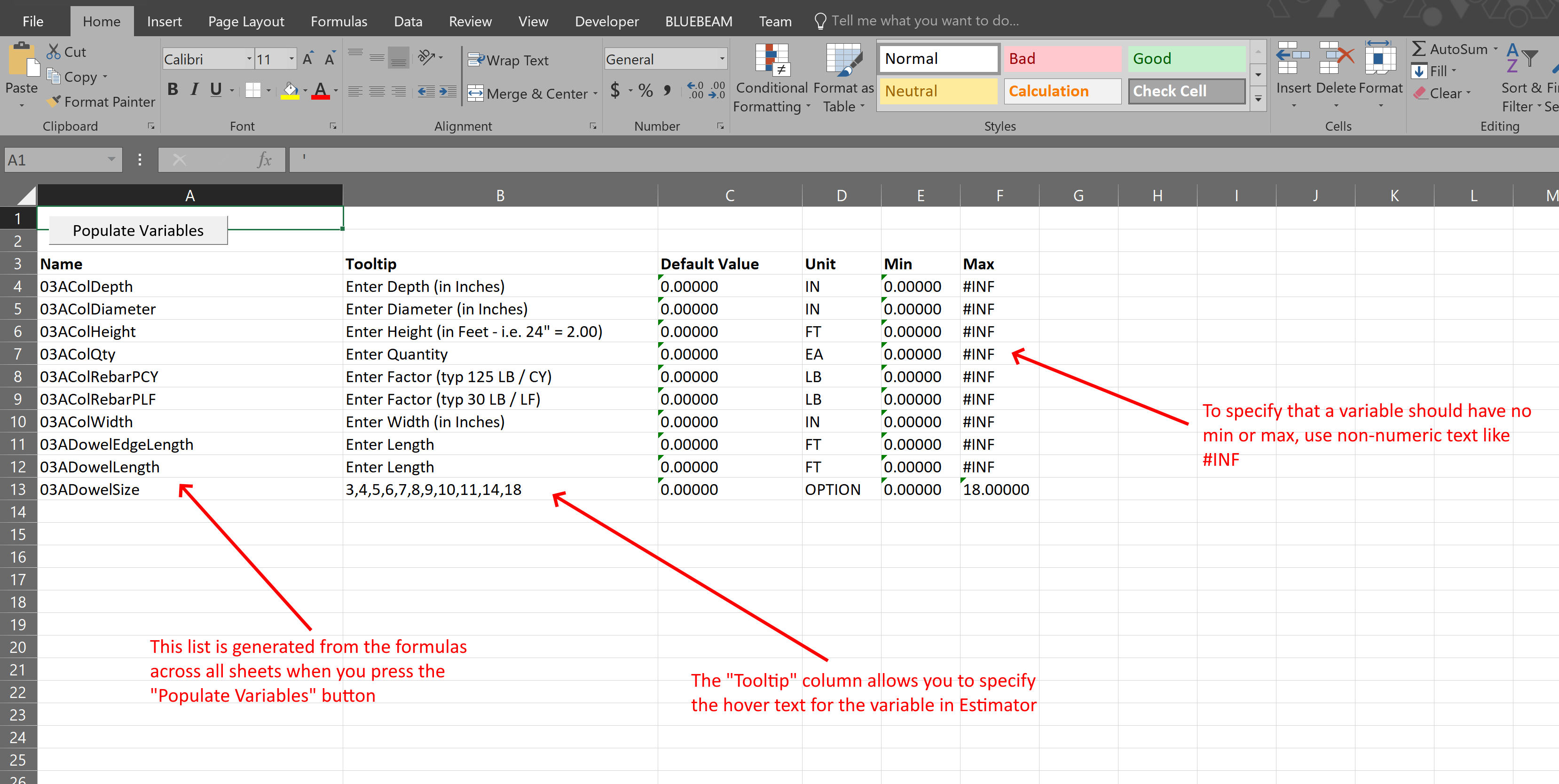Open the File tab
Image resolution: width=1559 pixels, height=784 pixels.
(x=33, y=21)
